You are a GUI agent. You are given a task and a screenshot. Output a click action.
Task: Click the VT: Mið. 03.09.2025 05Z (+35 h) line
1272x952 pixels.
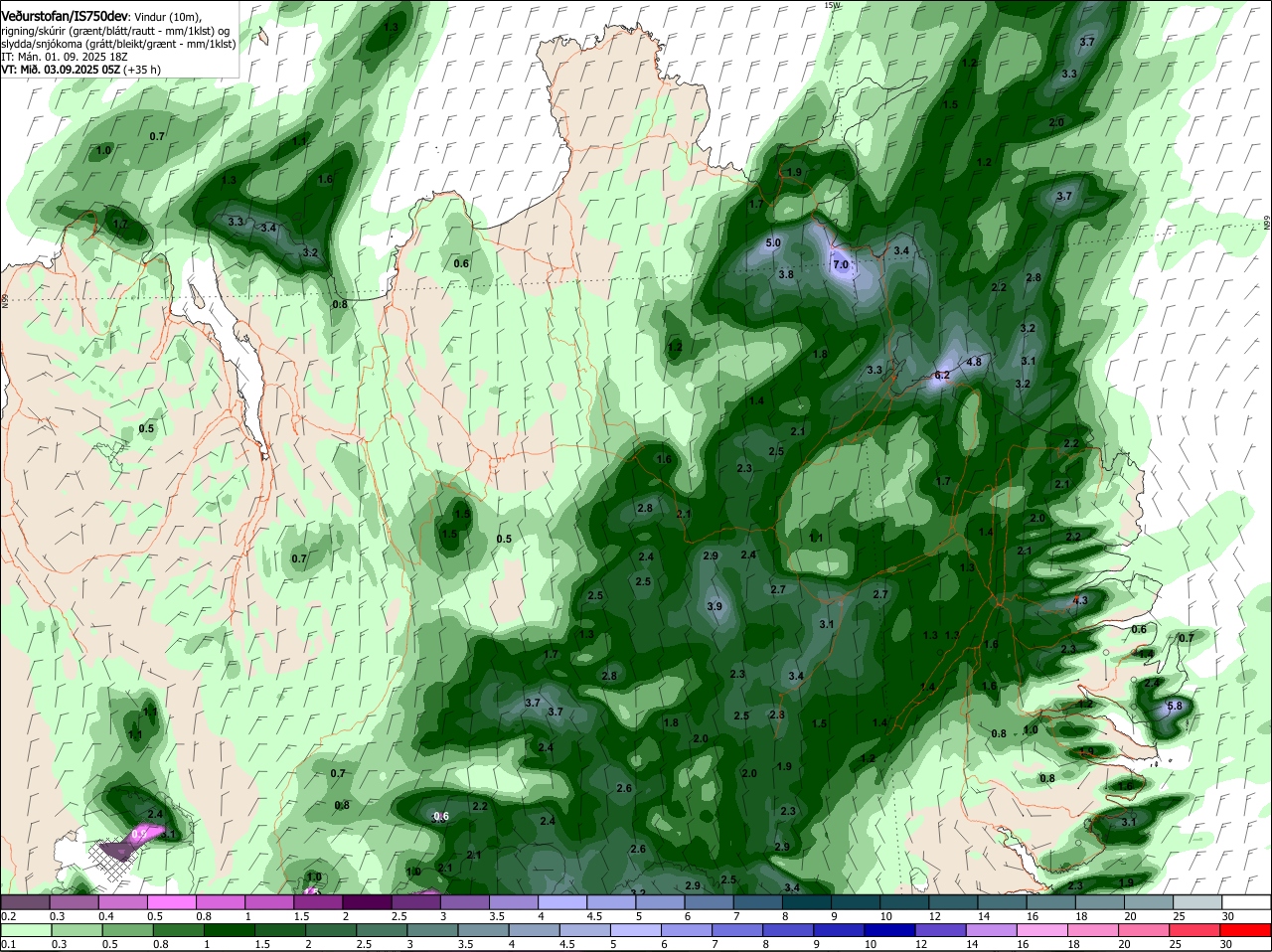pyautogui.click(x=80, y=70)
